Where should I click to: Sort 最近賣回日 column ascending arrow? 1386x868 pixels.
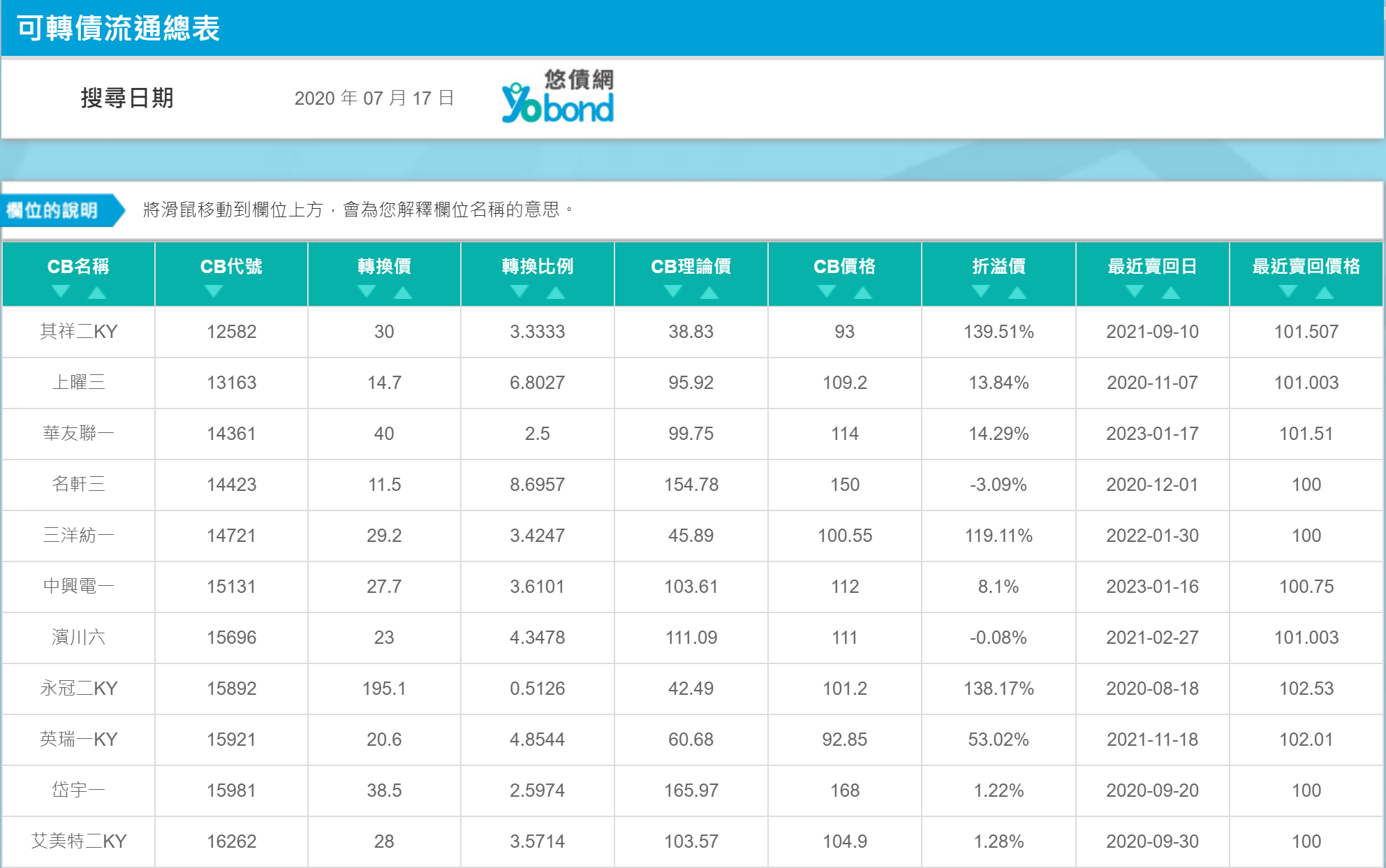[1171, 292]
